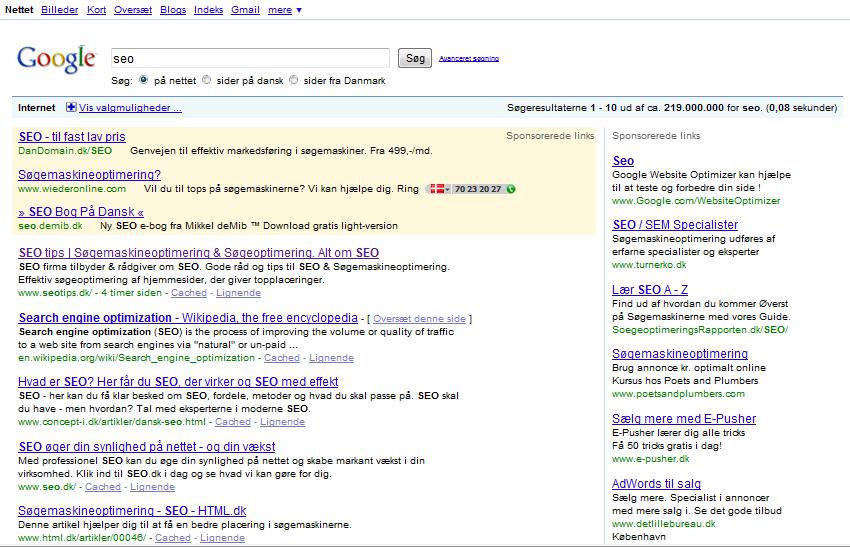850x547 pixels.
Task: Click the Danish flag call icon
Action: point(437,189)
